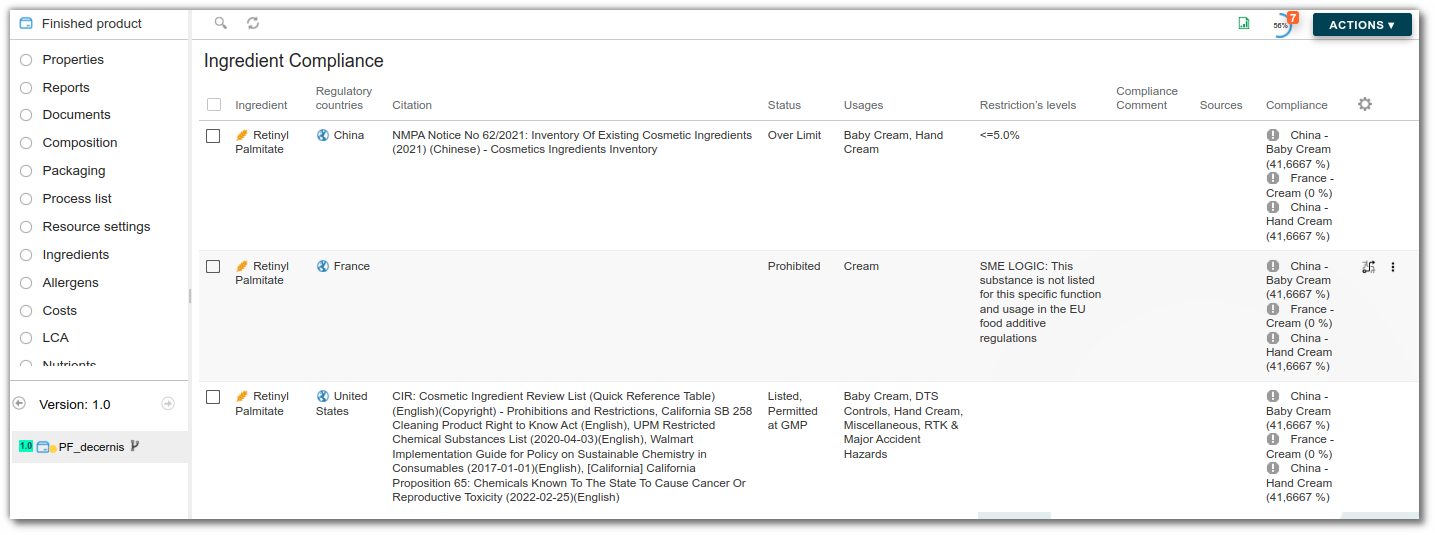Viewport: 1435px width, 535px height.
Task: Click the globe icon next to France
Action: 323,266
